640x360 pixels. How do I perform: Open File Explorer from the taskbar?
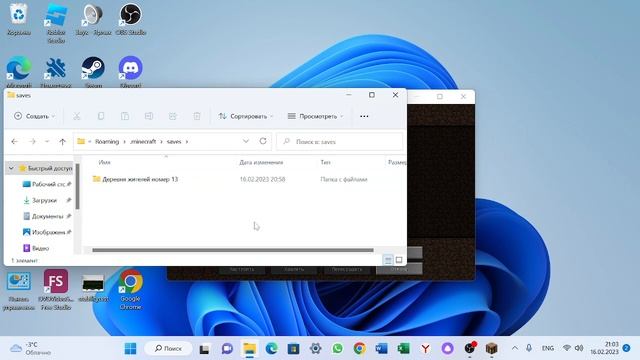click(249, 349)
